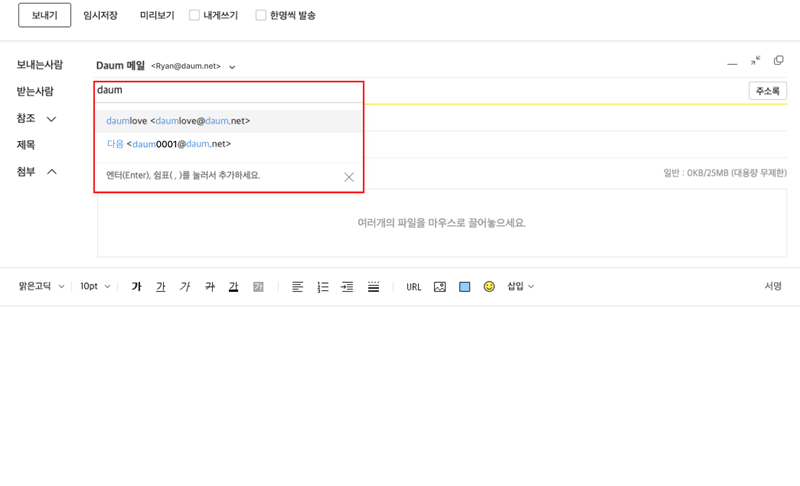800x486 pixels.
Task: Insert a numbered list
Action: point(322,287)
